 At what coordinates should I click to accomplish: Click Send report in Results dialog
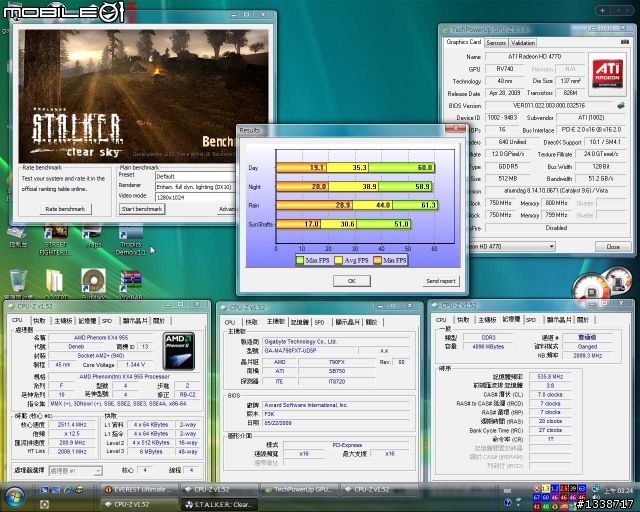pos(441,281)
